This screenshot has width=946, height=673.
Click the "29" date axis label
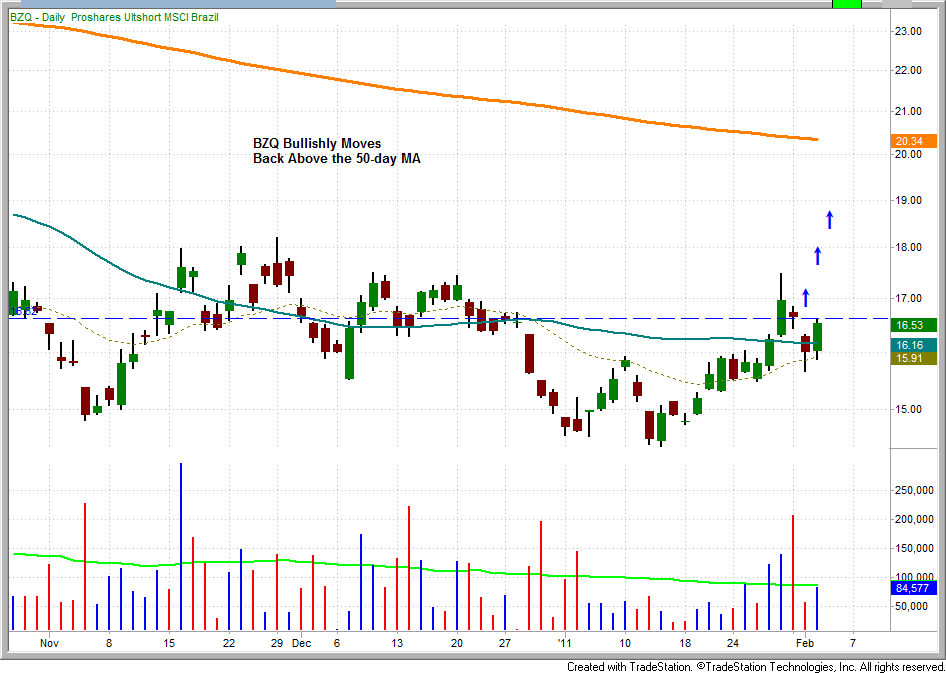tap(277, 643)
